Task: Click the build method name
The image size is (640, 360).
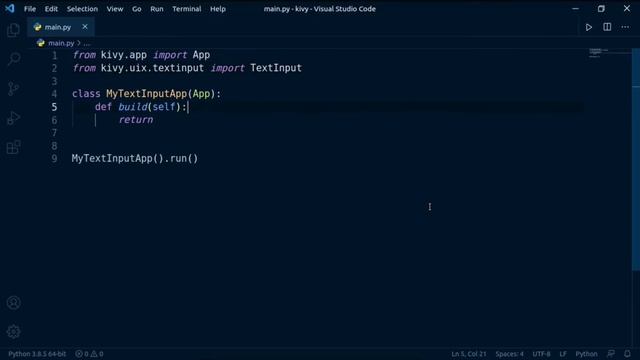Action: [133, 107]
